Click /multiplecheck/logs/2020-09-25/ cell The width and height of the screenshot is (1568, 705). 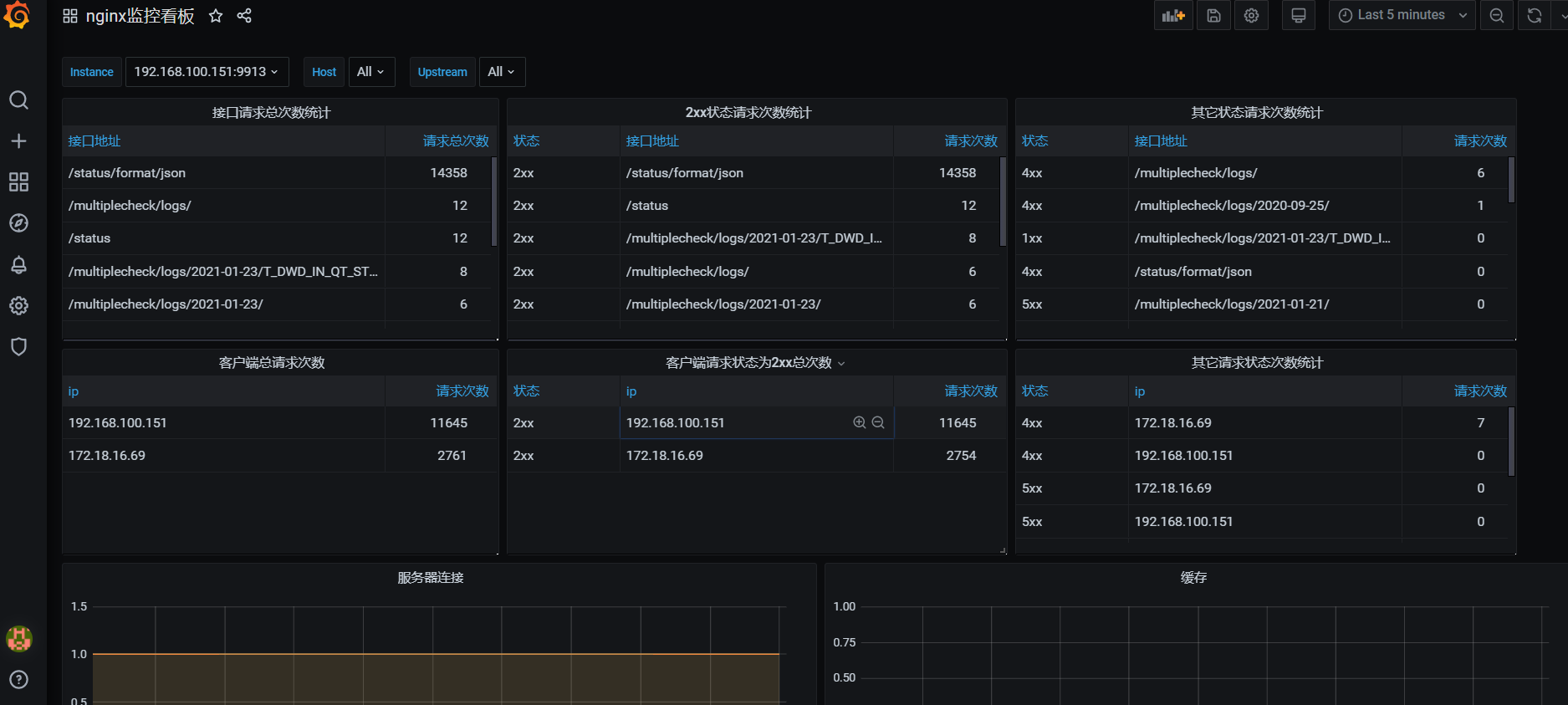pos(1264,206)
